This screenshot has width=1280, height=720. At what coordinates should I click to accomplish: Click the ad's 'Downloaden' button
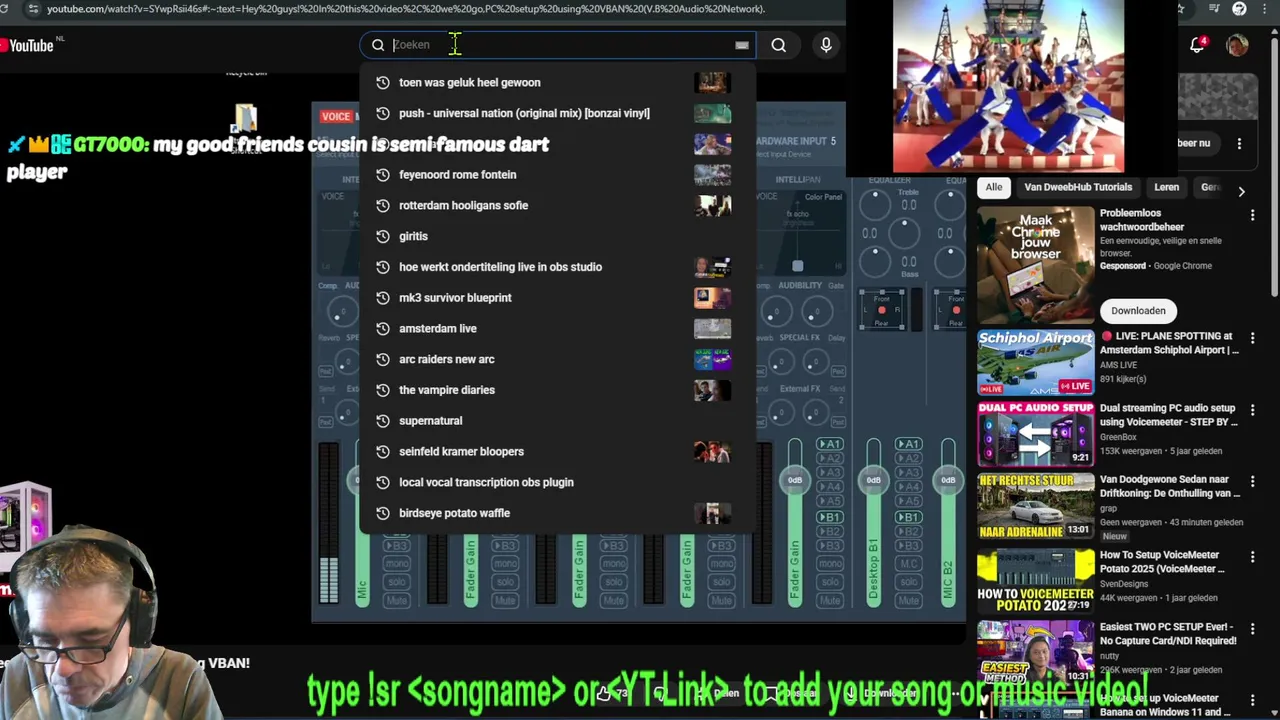1138,311
